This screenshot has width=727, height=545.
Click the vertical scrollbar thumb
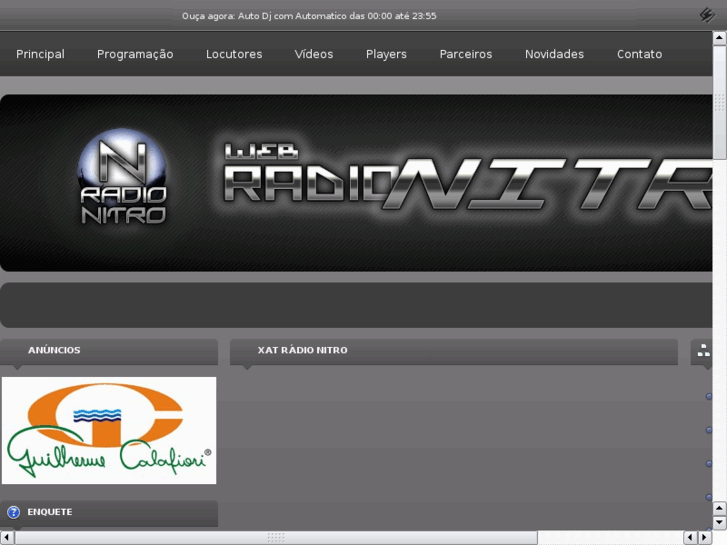[720, 102]
